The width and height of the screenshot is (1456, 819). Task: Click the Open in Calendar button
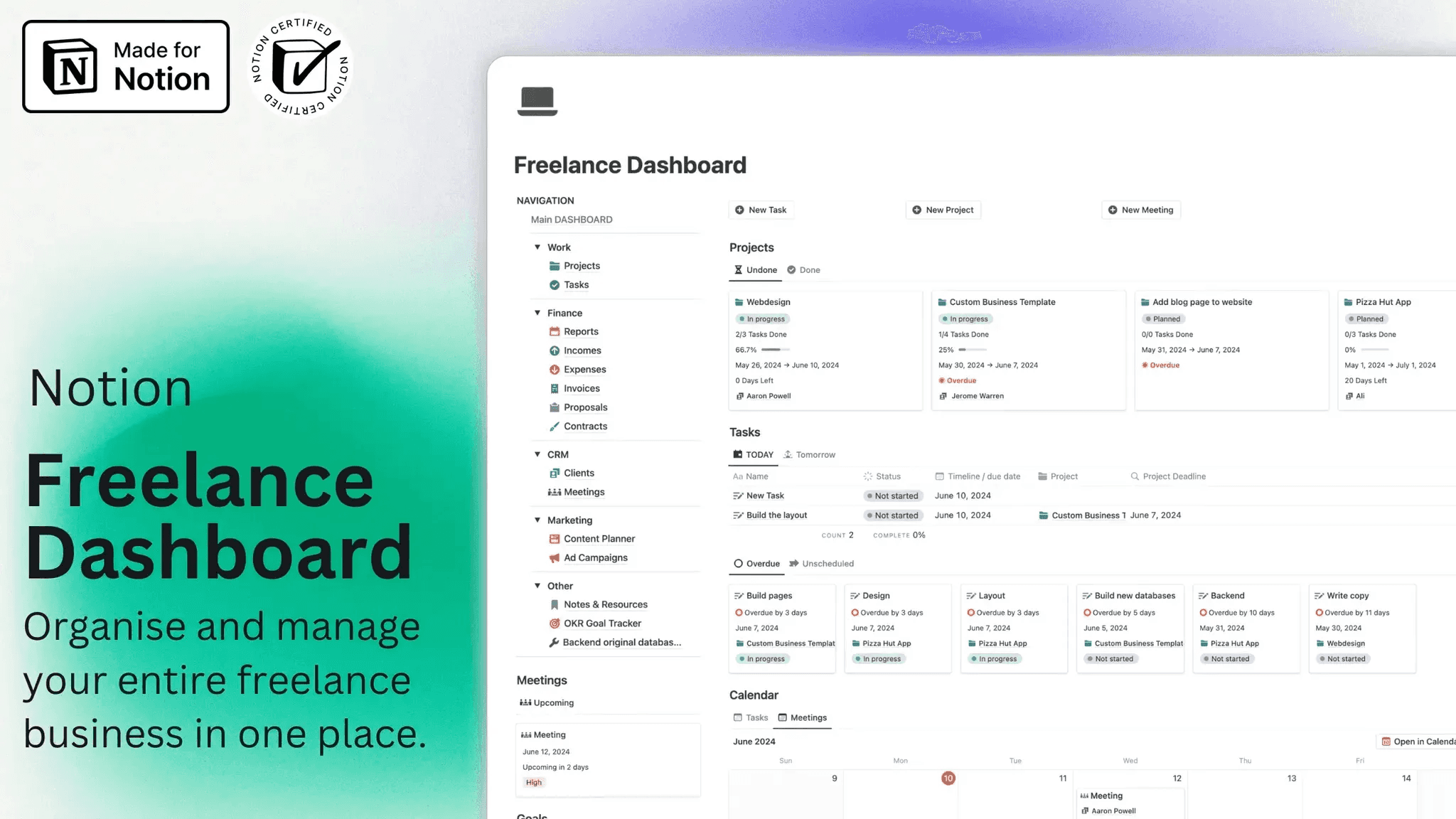click(1418, 742)
